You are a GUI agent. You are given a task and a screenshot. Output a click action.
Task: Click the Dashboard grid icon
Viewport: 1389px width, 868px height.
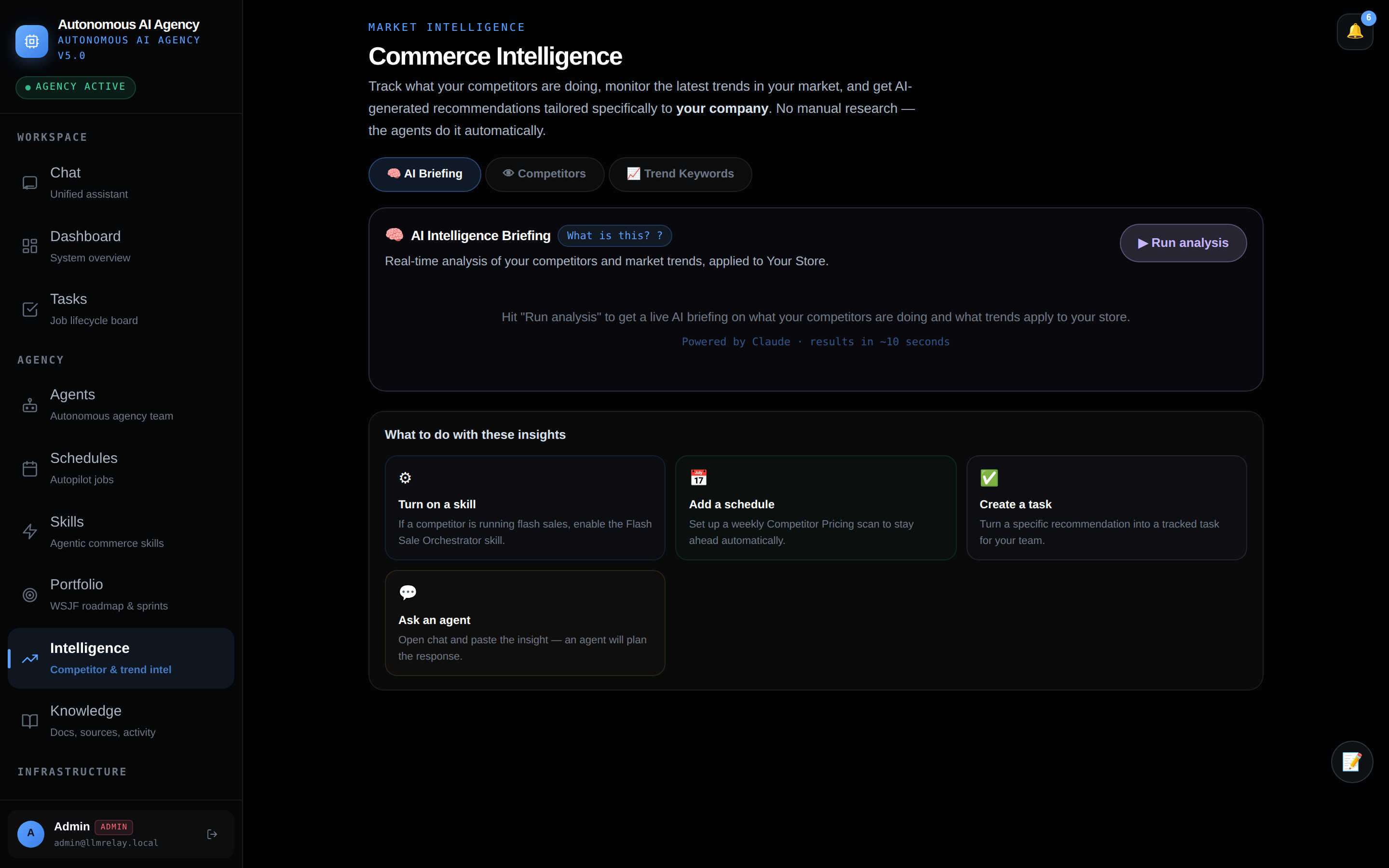(30, 246)
